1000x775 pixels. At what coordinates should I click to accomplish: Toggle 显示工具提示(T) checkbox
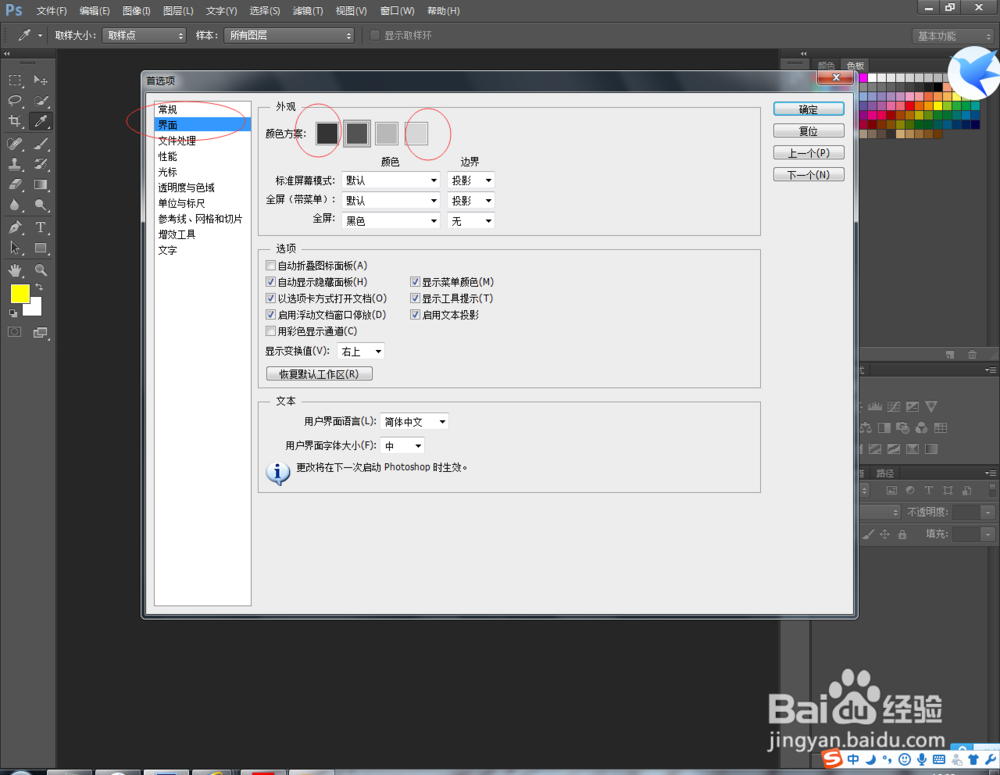click(415, 299)
